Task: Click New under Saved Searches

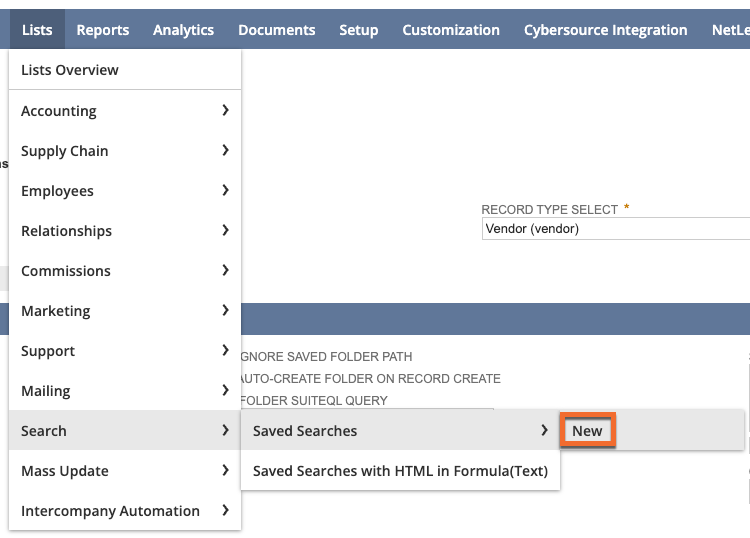Action: pyautogui.click(x=587, y=431)
